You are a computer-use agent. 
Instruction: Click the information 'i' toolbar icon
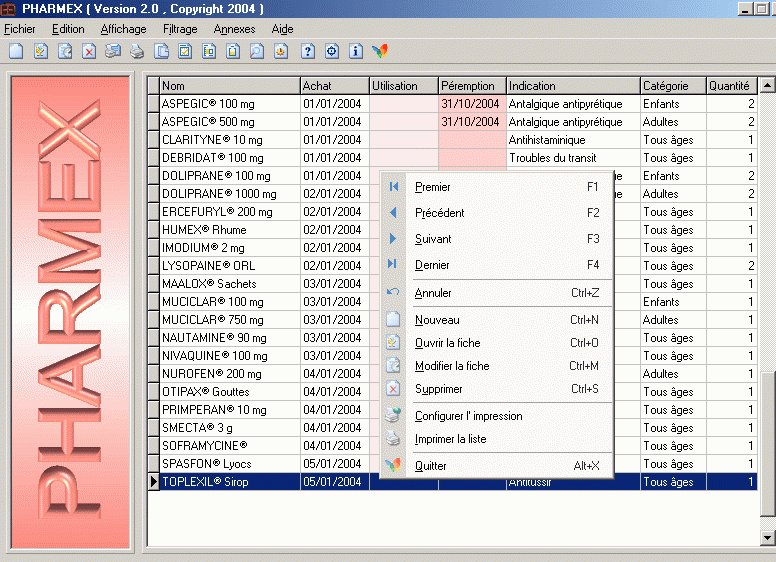[x=356, y=51]
